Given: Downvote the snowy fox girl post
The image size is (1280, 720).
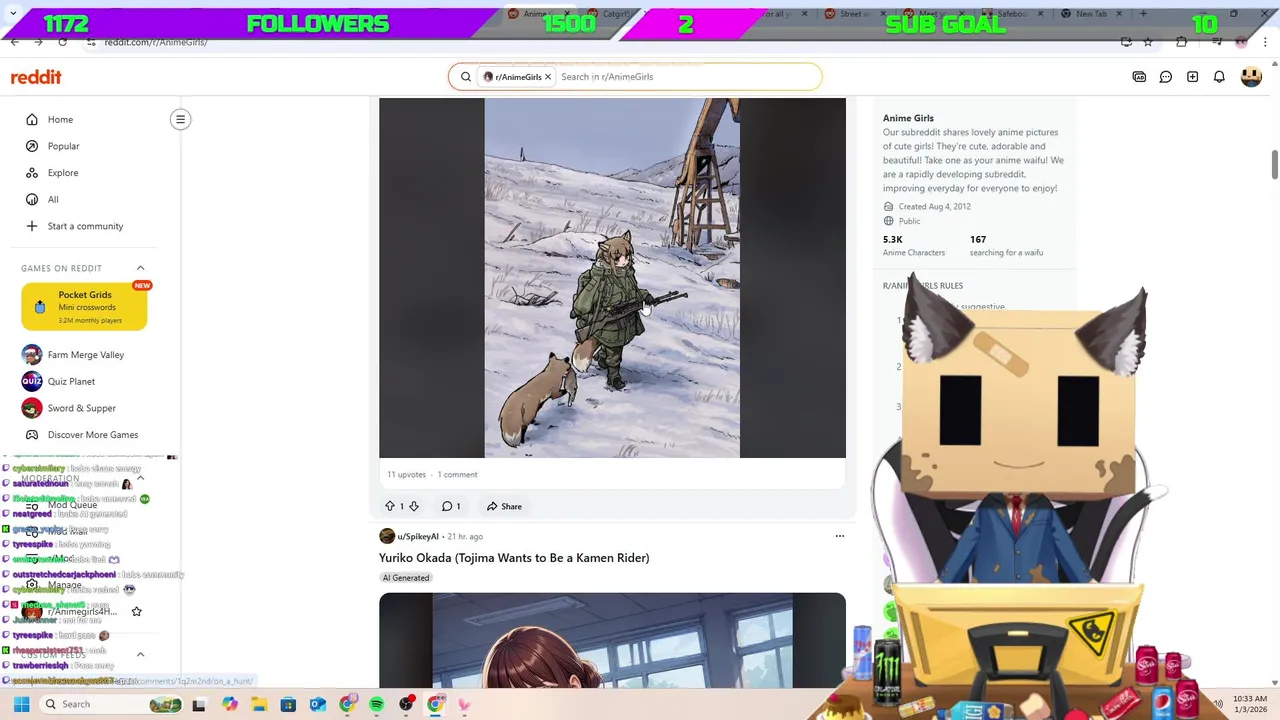Looking at the screenshot, I should (x=414, y=506).
